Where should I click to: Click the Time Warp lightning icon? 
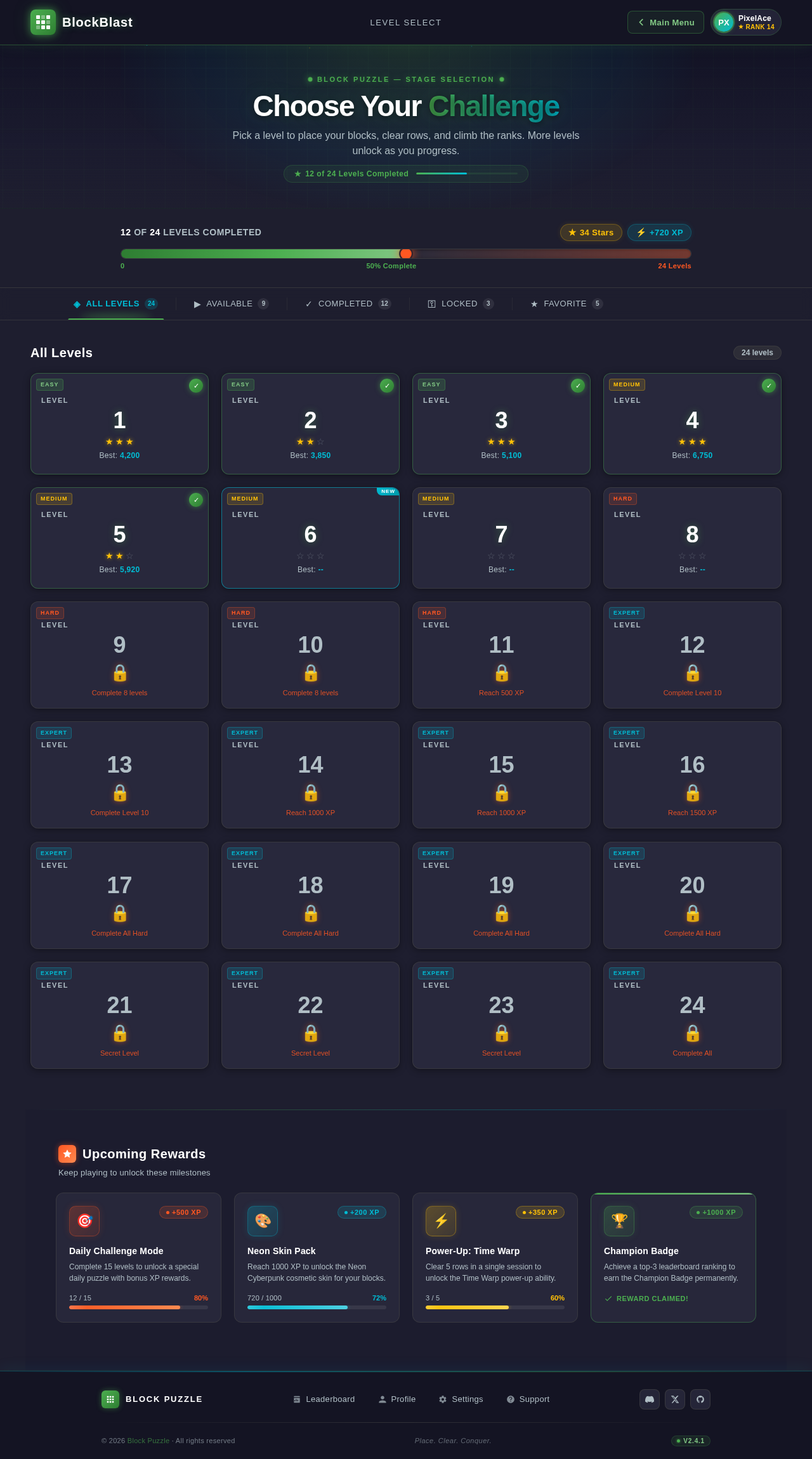click(441, 1221)
